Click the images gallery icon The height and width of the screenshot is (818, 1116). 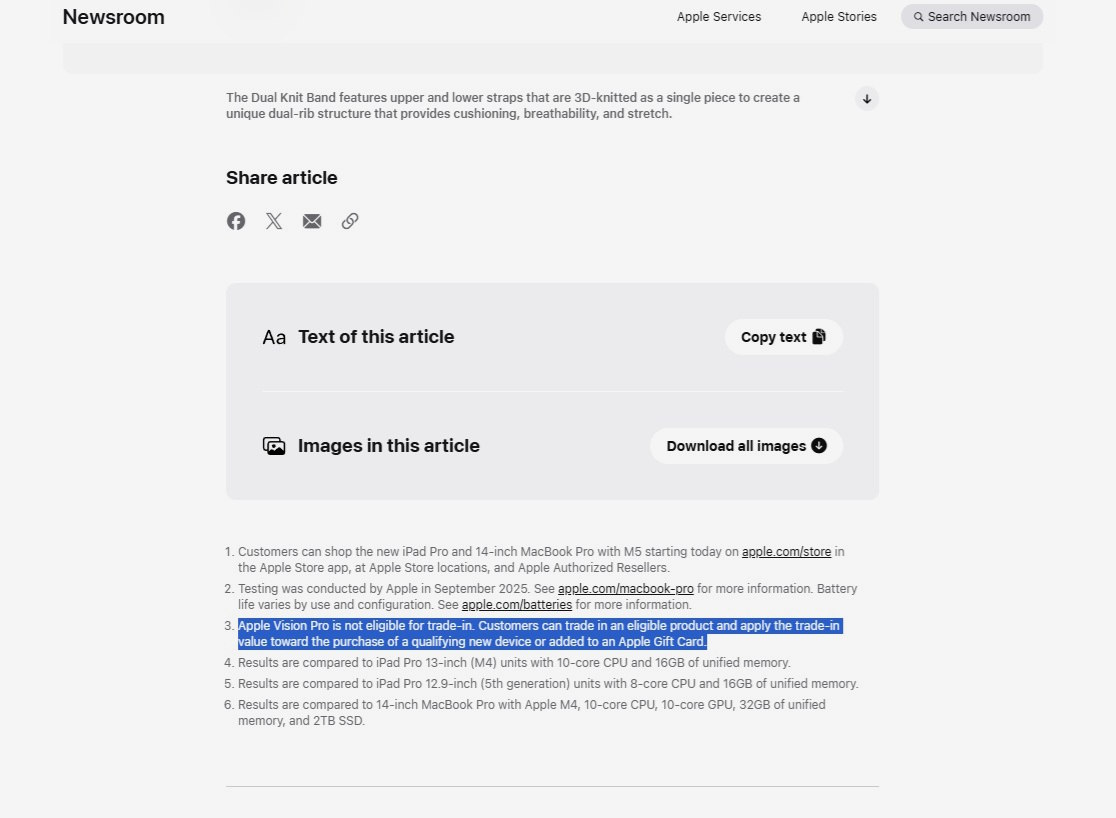274,446
